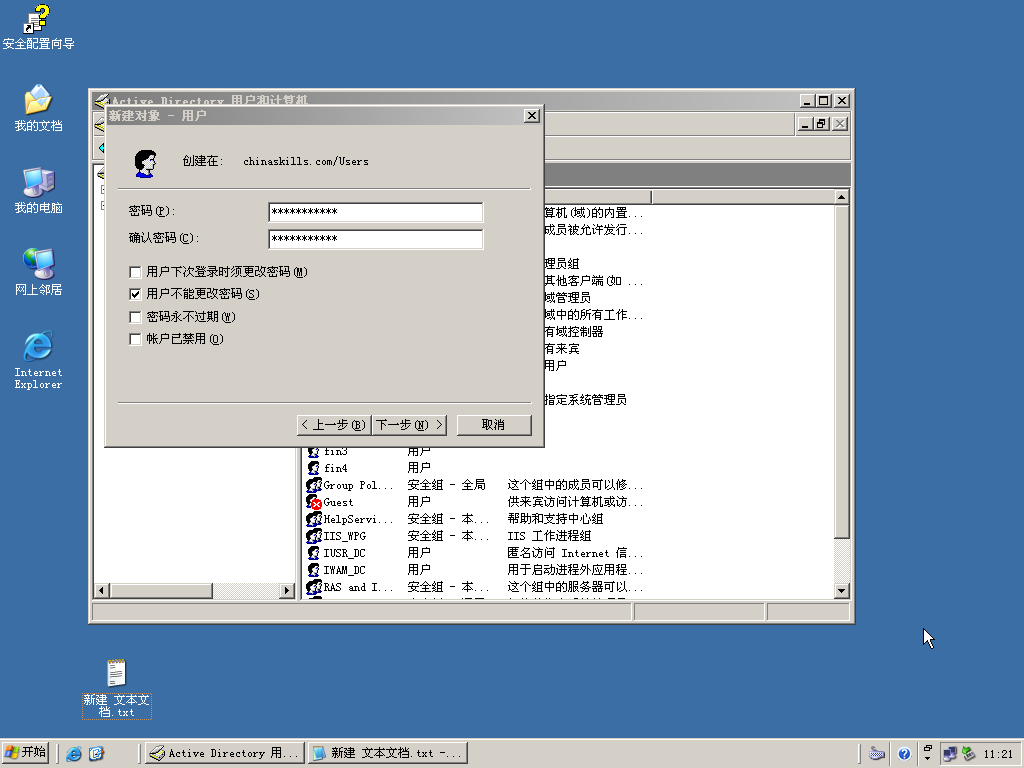Open the 安全配置向导 desktop shortcut
This screenshot has width=1024, height=768.
point(38,27)
